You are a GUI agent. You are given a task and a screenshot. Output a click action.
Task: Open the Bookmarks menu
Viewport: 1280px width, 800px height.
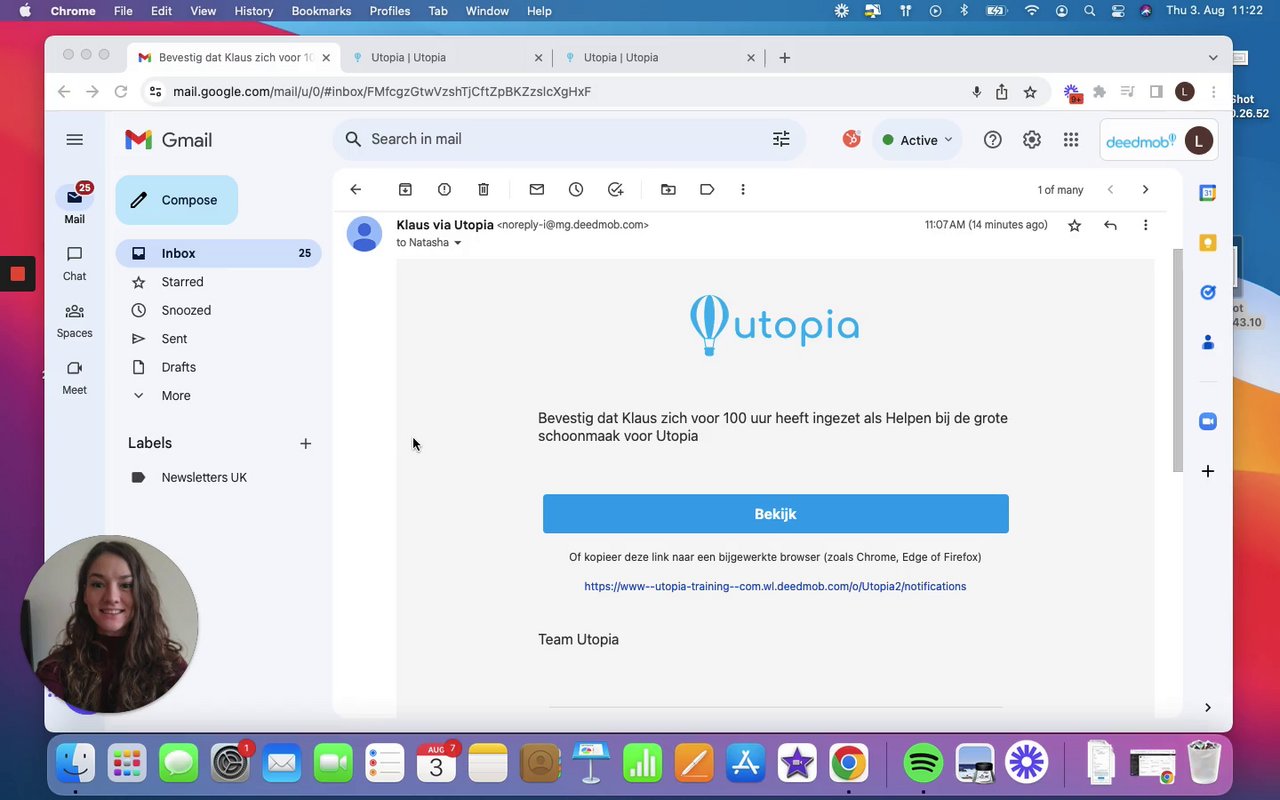tap(321, 11)
